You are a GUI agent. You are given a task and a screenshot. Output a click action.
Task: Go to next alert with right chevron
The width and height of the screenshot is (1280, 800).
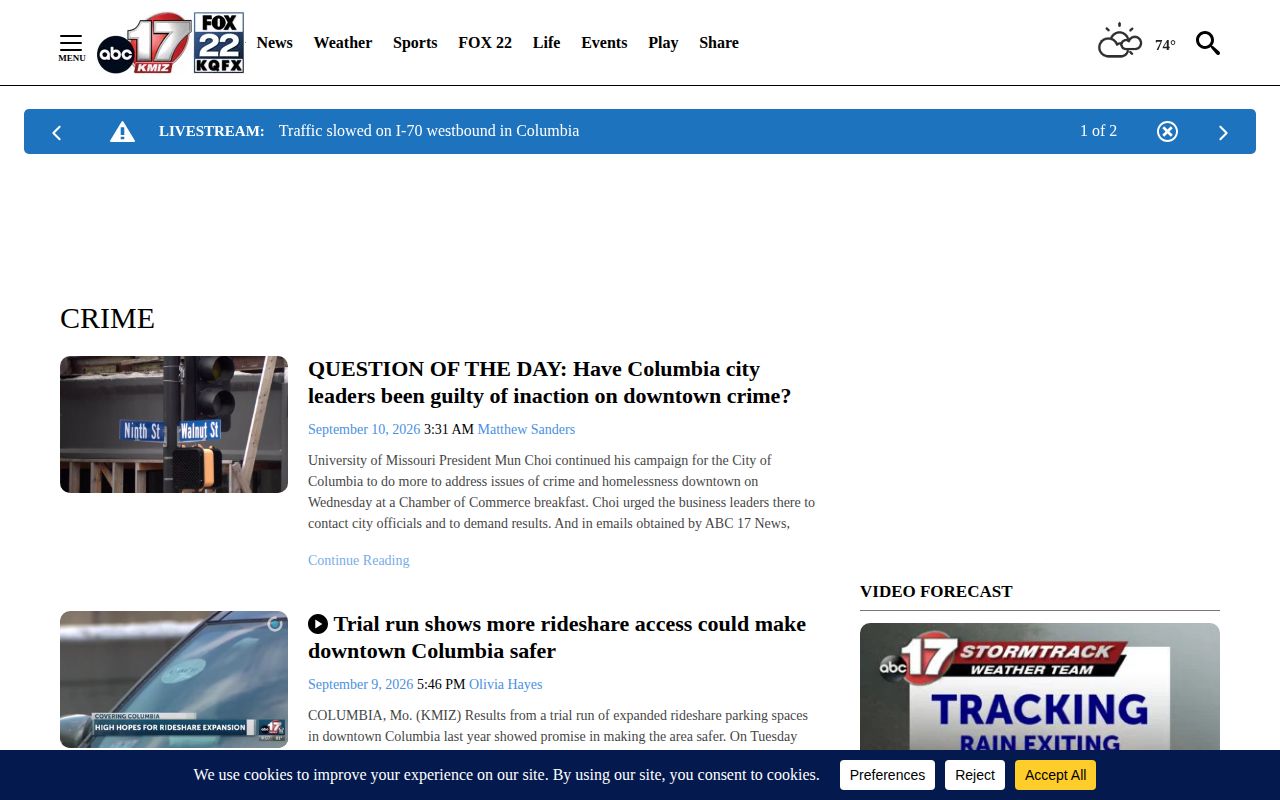(1223, 132)
